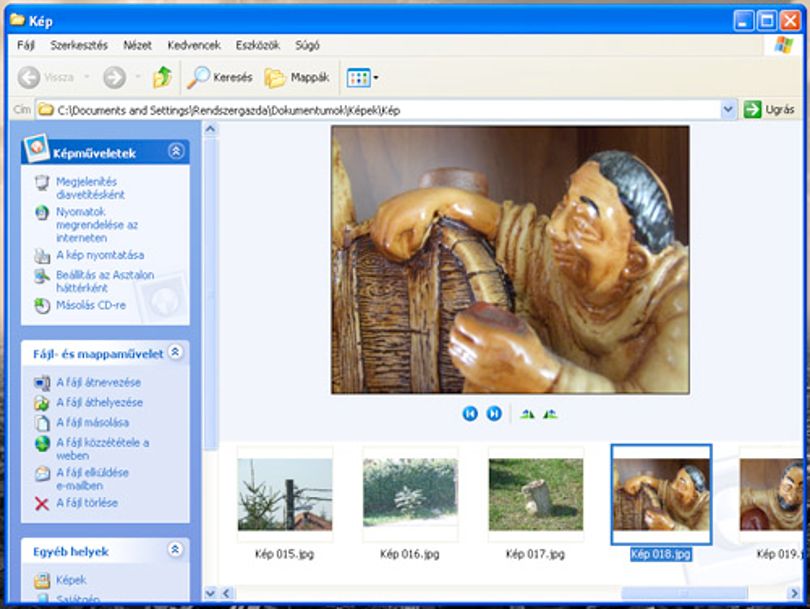Click the red X delete file icon

[x=42, y=503]
